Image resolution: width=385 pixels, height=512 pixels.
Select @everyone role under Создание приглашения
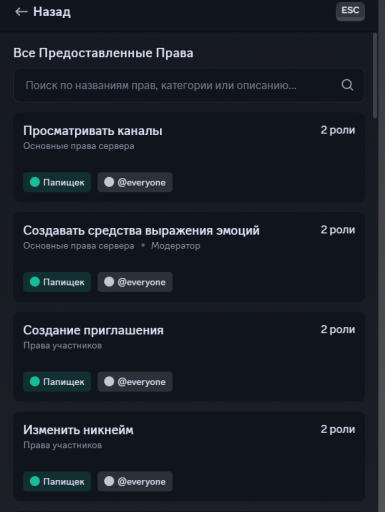135,382
